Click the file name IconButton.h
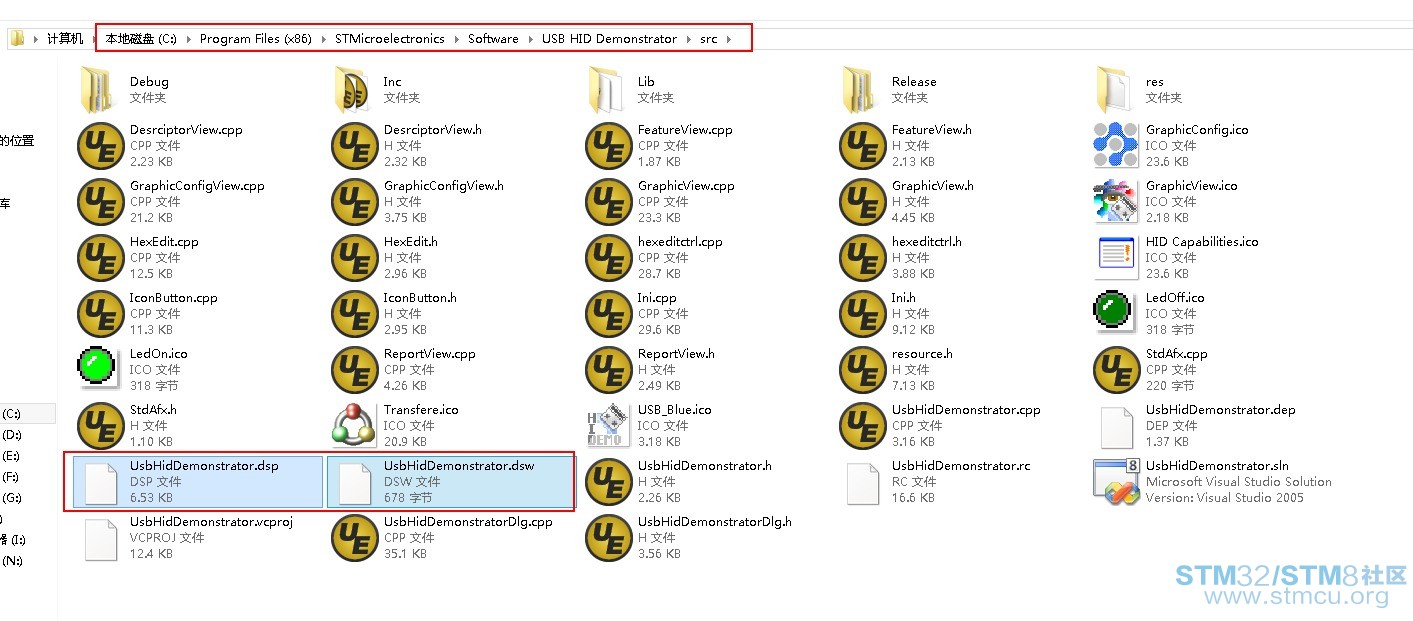Image resolution: width=1413 pixels, height=621 pixels. (420, 298)
